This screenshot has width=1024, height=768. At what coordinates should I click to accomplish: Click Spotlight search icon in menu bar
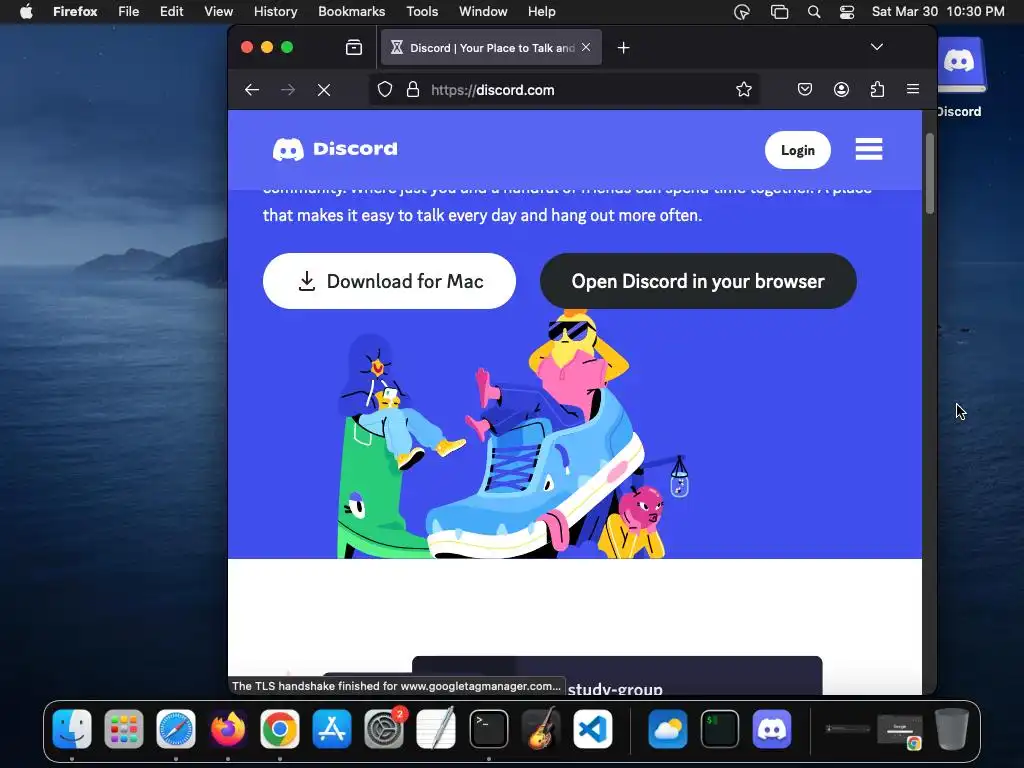pyautogui.click(x=814, y=12)
